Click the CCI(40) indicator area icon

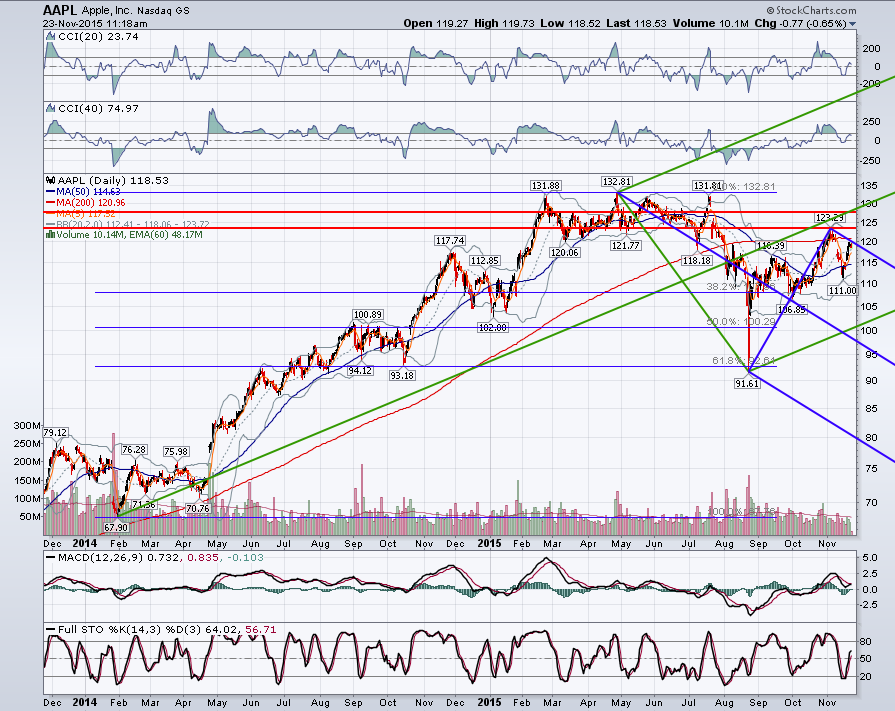coord(51,108)
